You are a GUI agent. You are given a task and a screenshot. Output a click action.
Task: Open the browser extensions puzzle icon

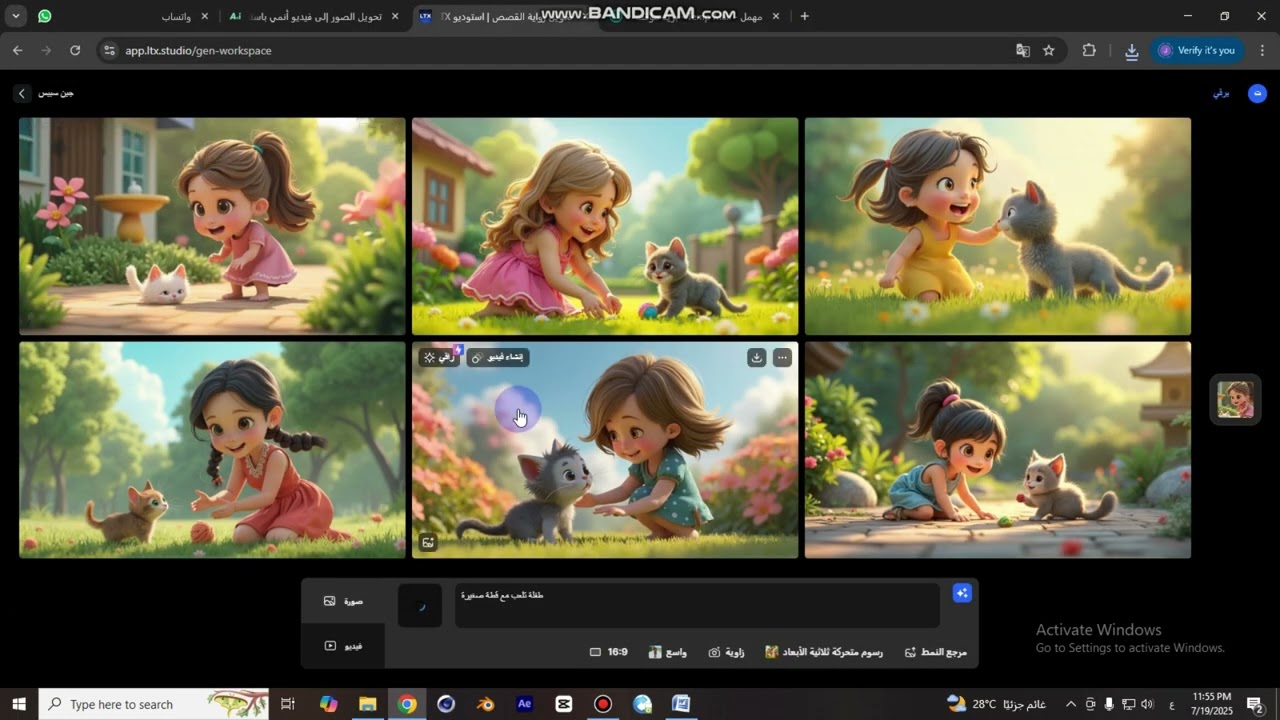1089,50
